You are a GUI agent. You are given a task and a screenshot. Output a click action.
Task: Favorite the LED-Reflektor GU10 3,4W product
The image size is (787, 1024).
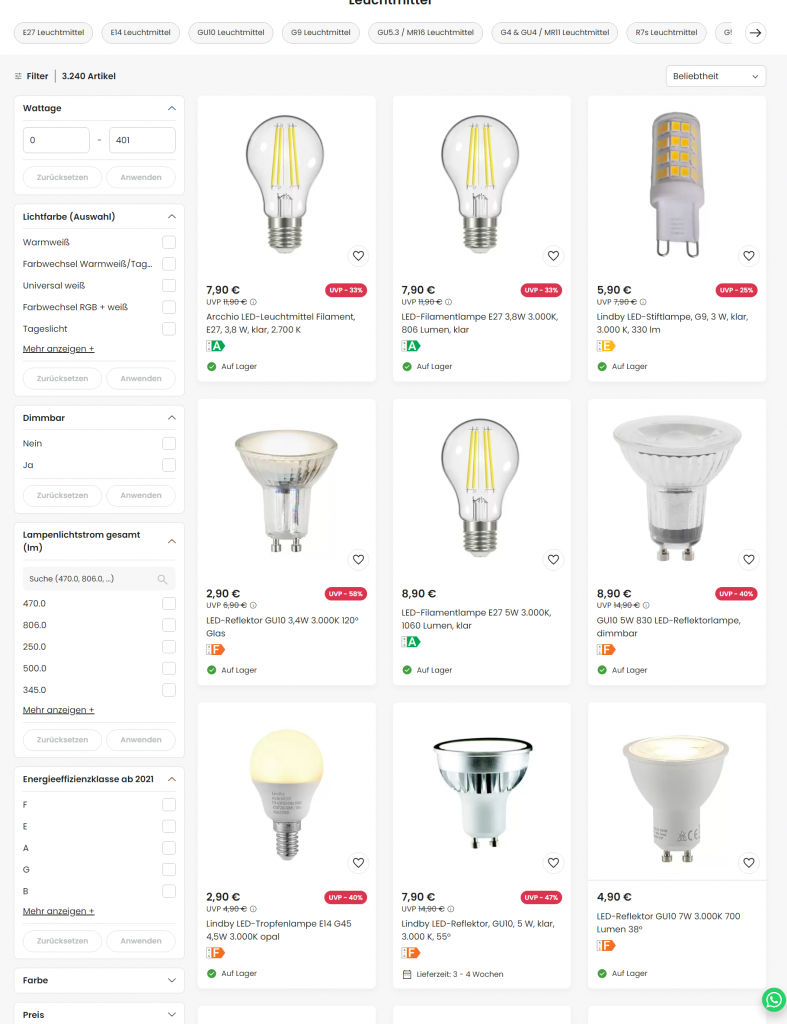coord(358,559)
